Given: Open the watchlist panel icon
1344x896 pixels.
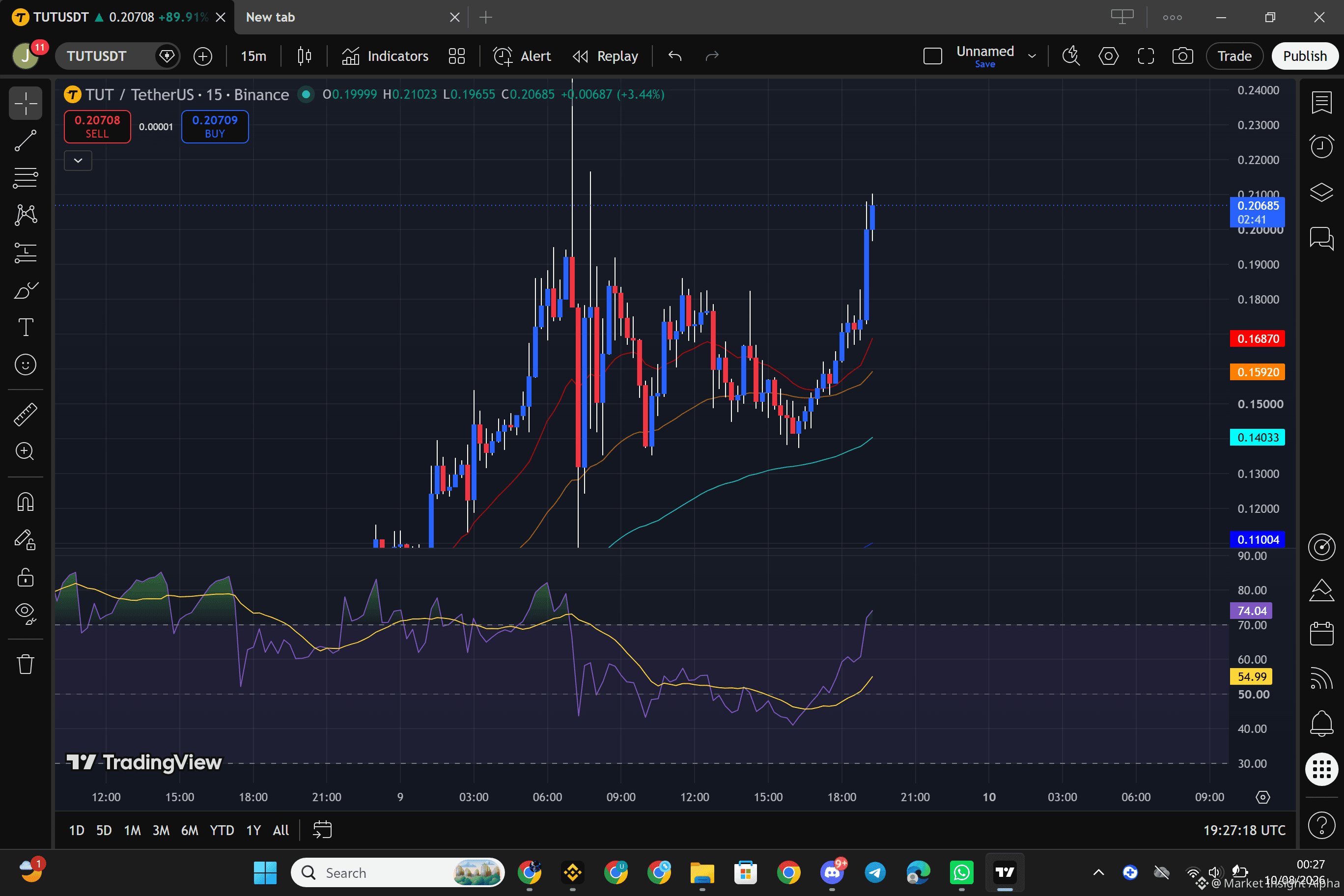Looking at the screenshot, I should (1322, 103).
